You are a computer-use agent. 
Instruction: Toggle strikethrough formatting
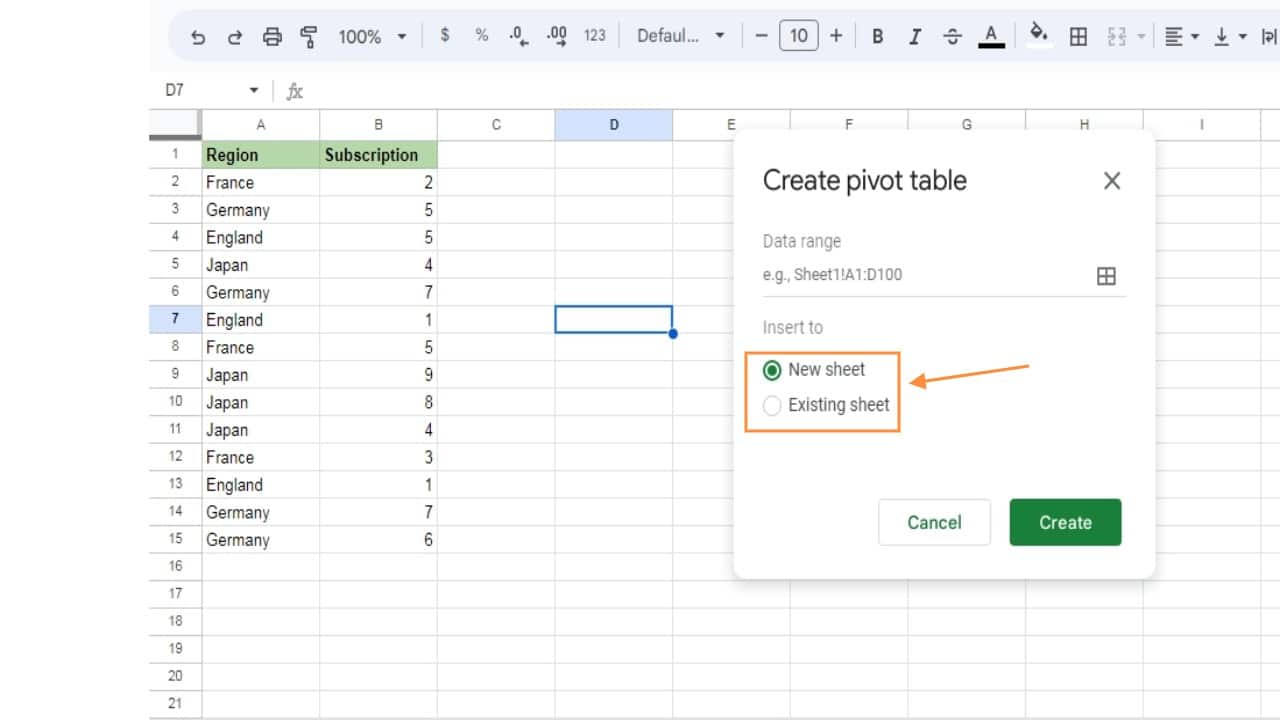click(x=952, y=36)
